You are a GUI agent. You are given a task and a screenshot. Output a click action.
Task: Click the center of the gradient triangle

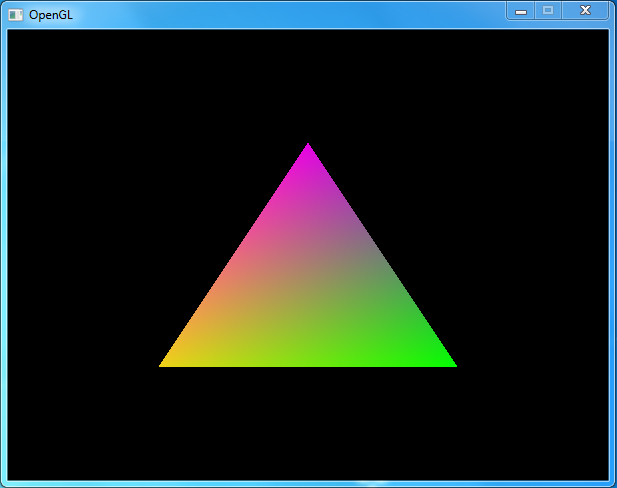coord(308,292)
